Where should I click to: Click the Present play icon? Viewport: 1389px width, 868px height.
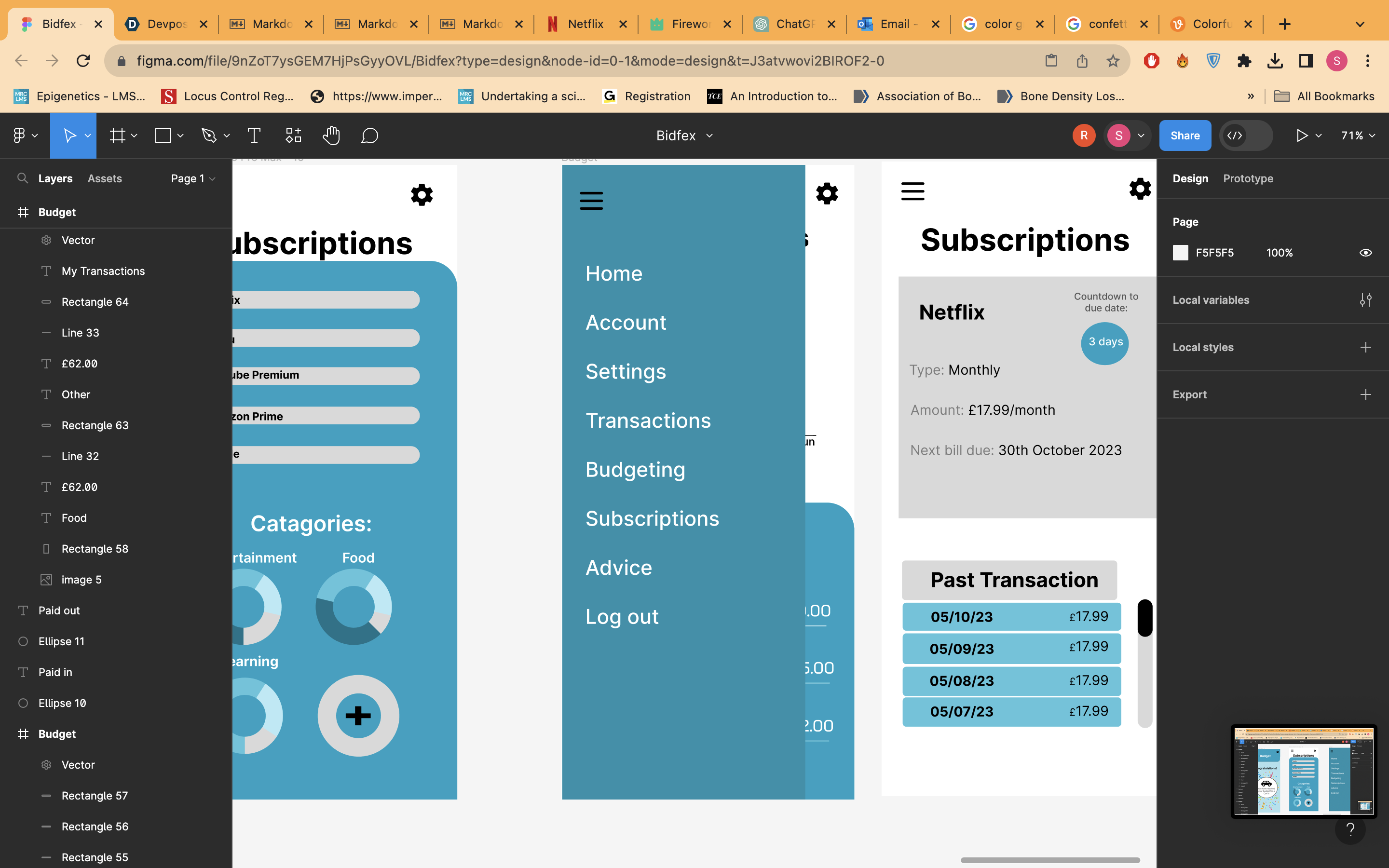click(x=1301, y=136)
